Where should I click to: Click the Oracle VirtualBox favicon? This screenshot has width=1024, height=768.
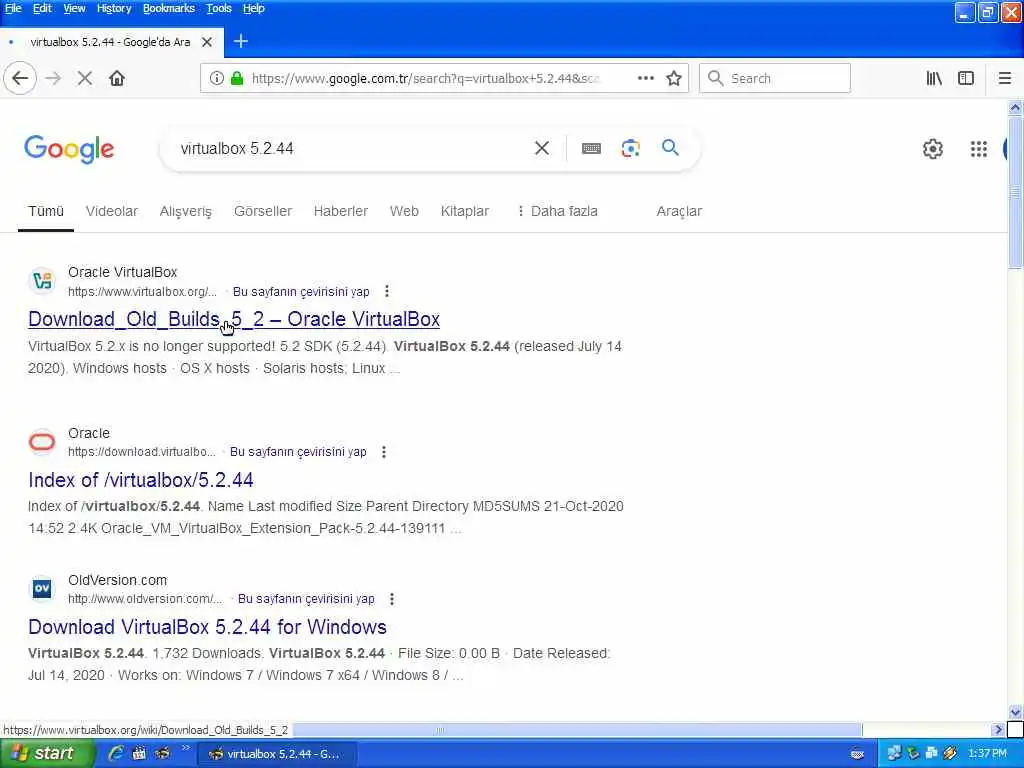click(42, 281)
